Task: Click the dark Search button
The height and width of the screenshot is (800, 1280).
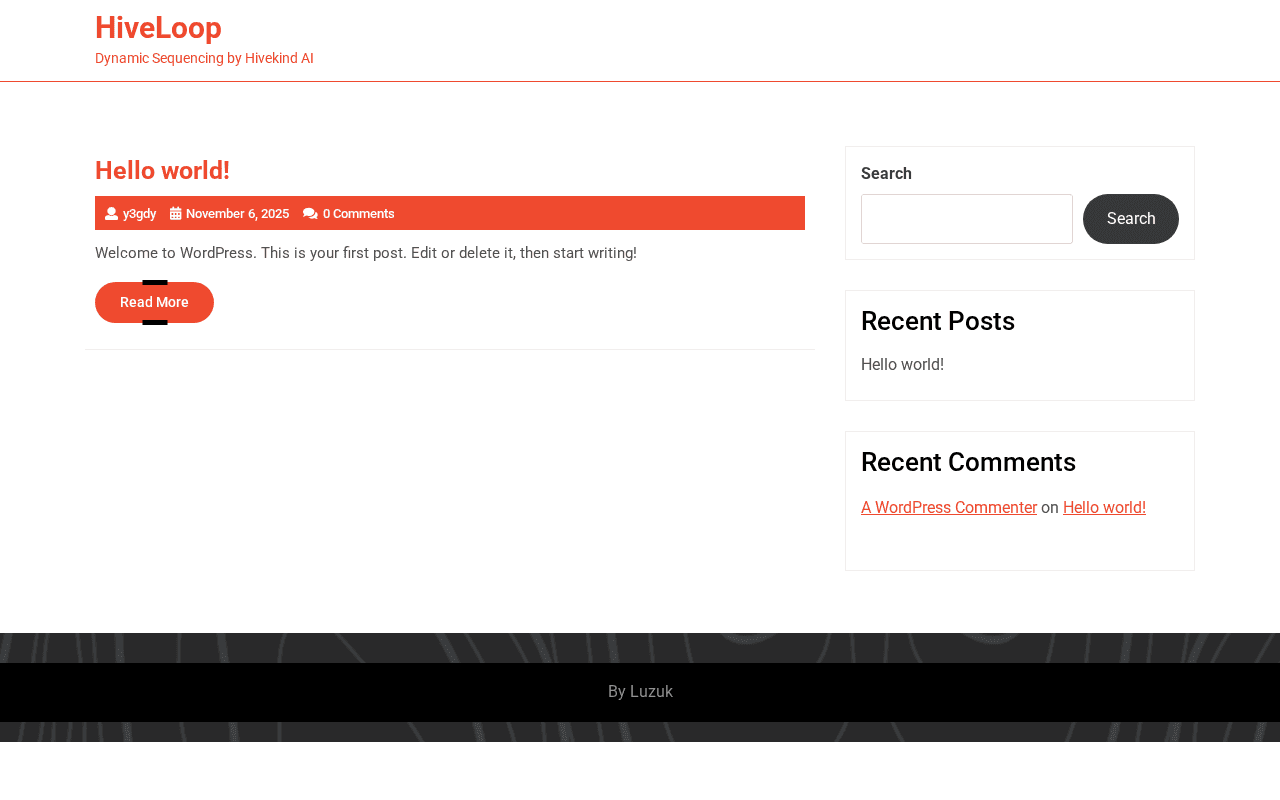Action: [x=1131, y=219]
